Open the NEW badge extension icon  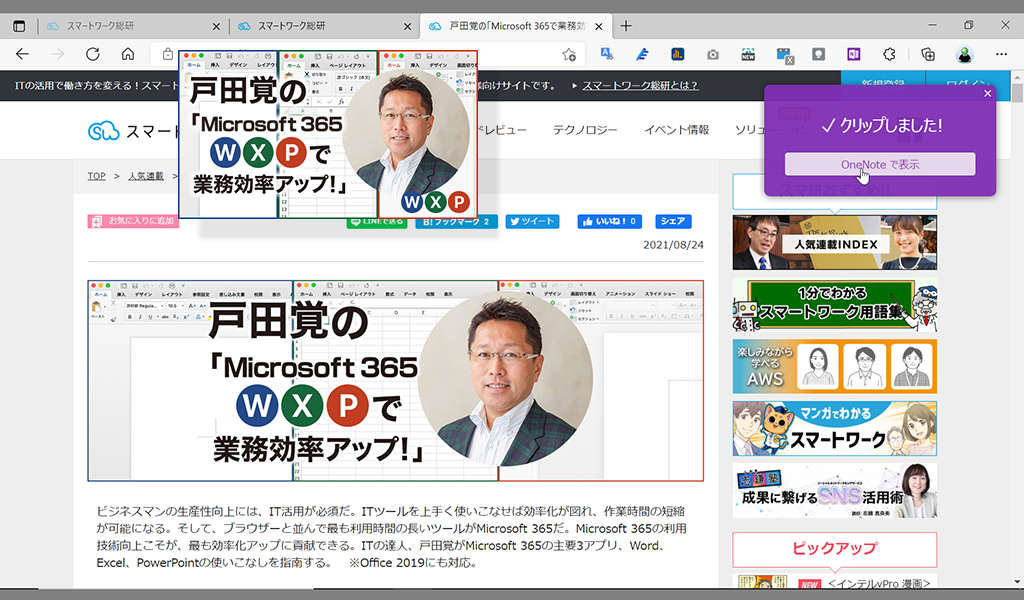748,54
